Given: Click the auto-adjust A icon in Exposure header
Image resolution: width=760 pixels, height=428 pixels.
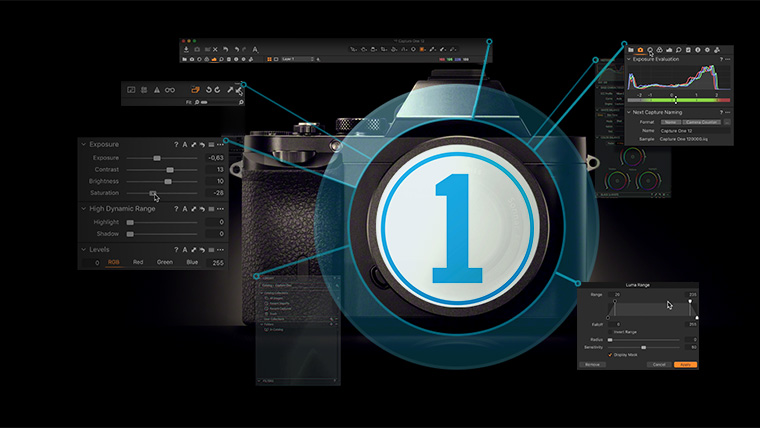Looking at the screenshot, I should [x=185, y=144].
